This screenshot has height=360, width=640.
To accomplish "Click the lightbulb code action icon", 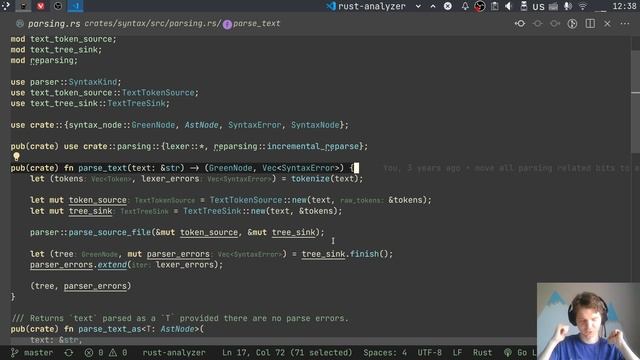I will point(16,157).
